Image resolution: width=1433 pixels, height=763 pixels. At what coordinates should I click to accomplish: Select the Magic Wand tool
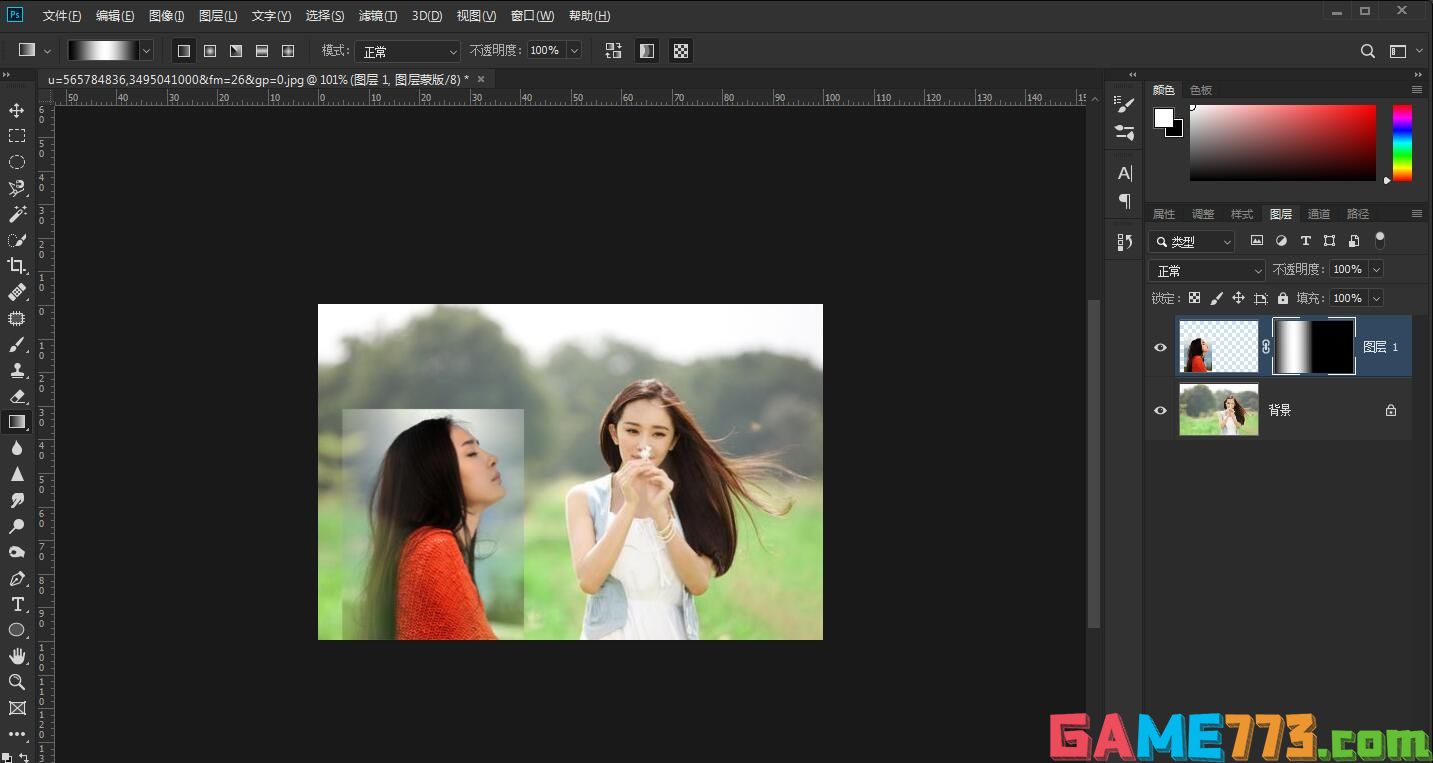coord(17,214)
